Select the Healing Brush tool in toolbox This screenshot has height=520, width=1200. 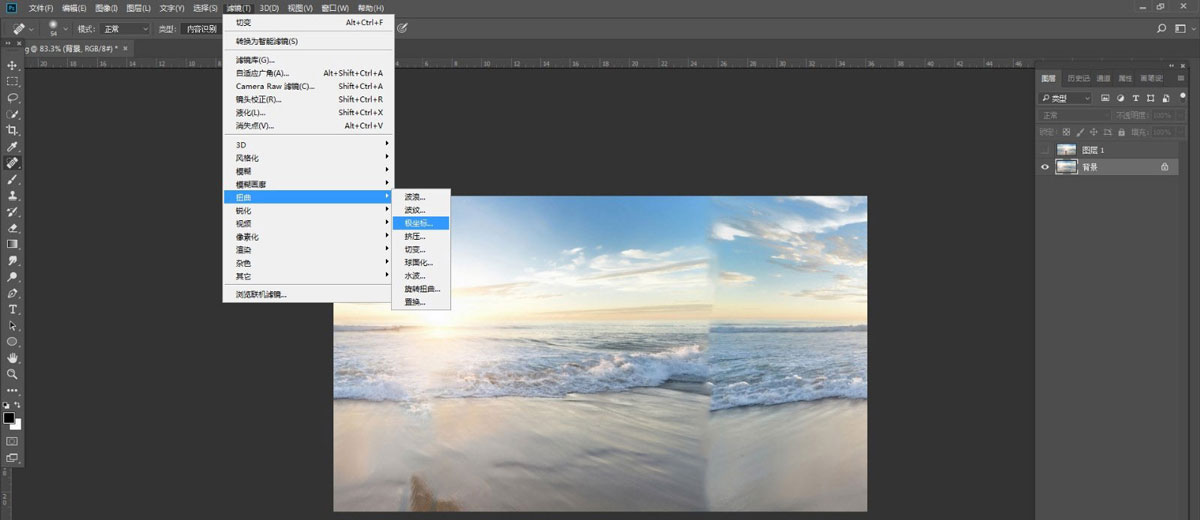[x=12, y=163]
